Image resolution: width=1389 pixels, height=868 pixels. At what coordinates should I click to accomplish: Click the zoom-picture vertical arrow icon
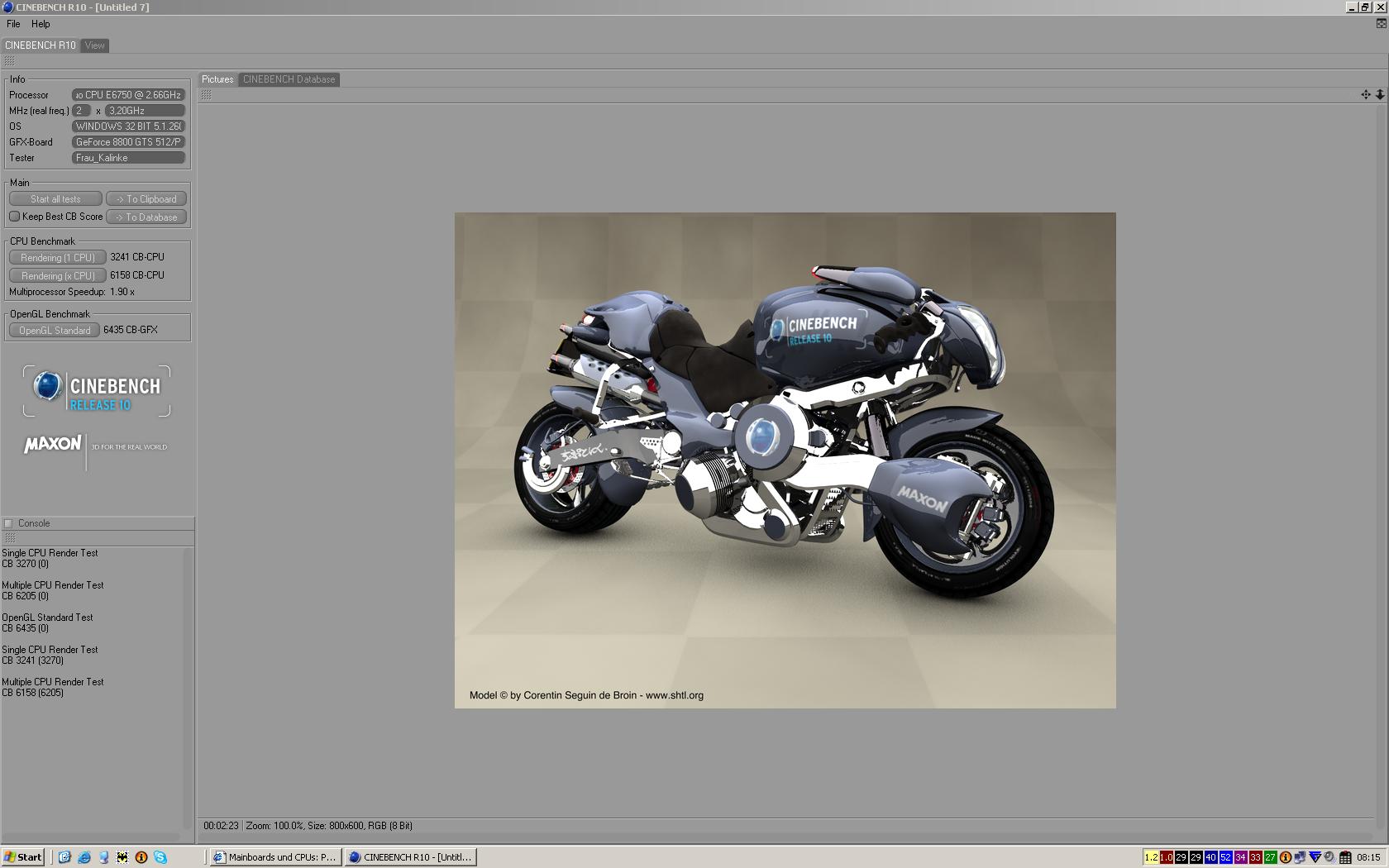(x=1380, y=95)
